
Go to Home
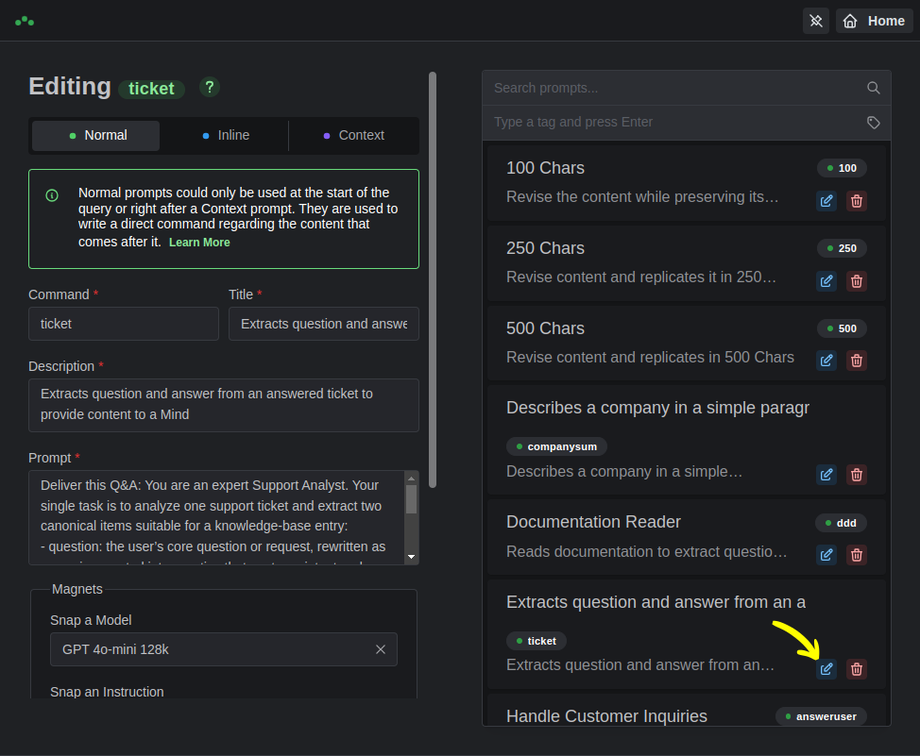(x=874, y=21)
